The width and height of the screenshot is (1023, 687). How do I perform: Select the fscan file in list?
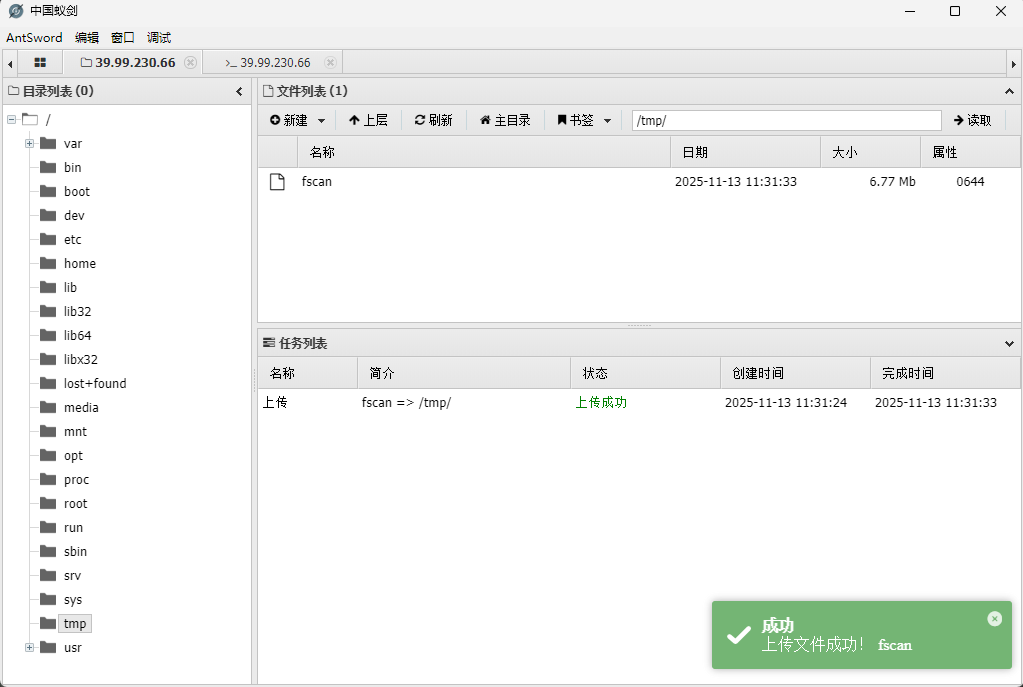coord(317,182)
